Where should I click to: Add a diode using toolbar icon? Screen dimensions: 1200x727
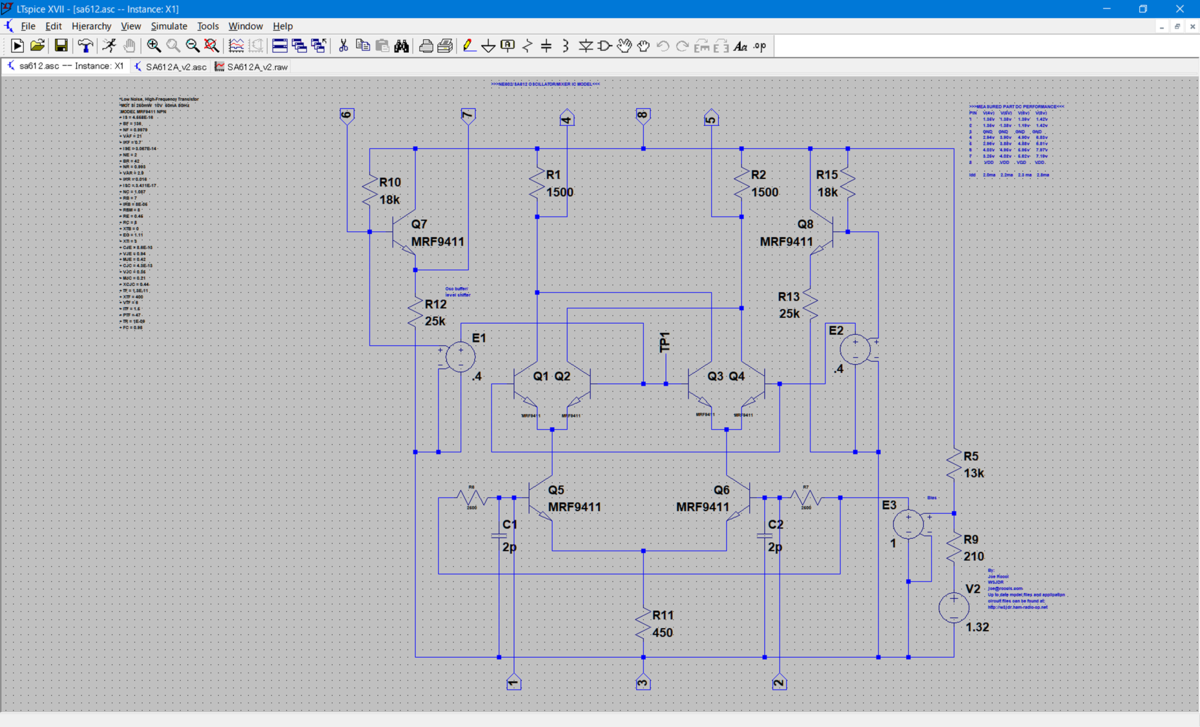tap(586, 46)
